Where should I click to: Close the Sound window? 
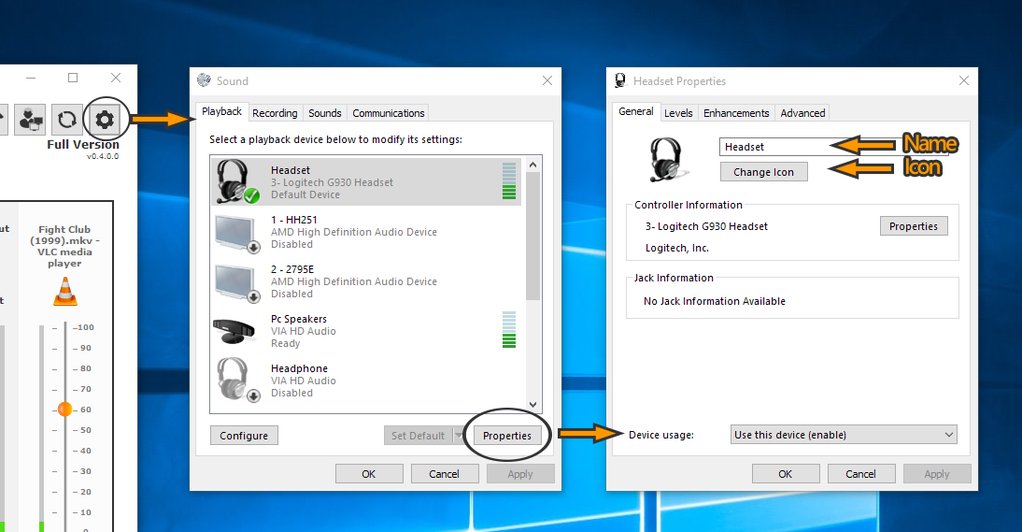pos(547,80)
